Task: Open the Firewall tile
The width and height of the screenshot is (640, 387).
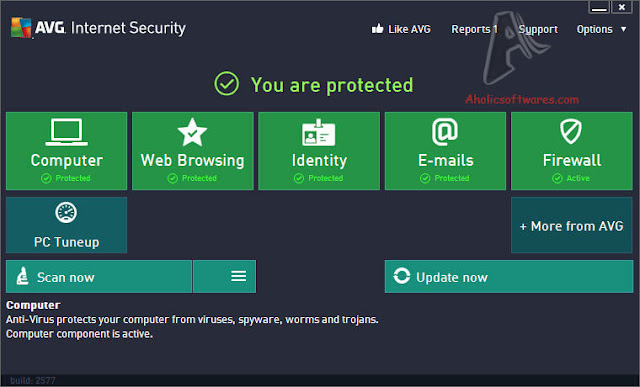Action: coord(572,151)
